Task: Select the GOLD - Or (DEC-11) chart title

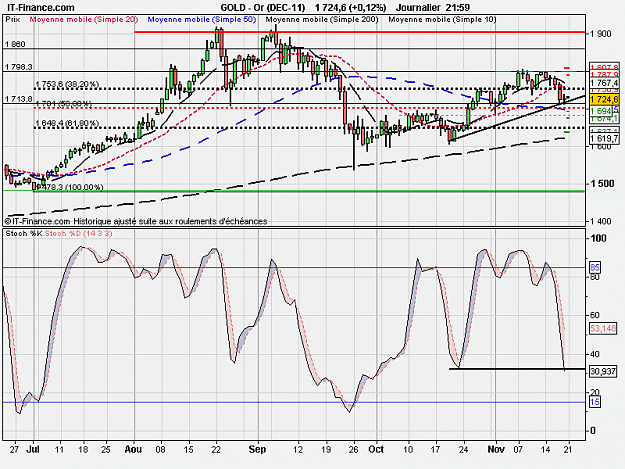Action: click(x=263, y=8)
